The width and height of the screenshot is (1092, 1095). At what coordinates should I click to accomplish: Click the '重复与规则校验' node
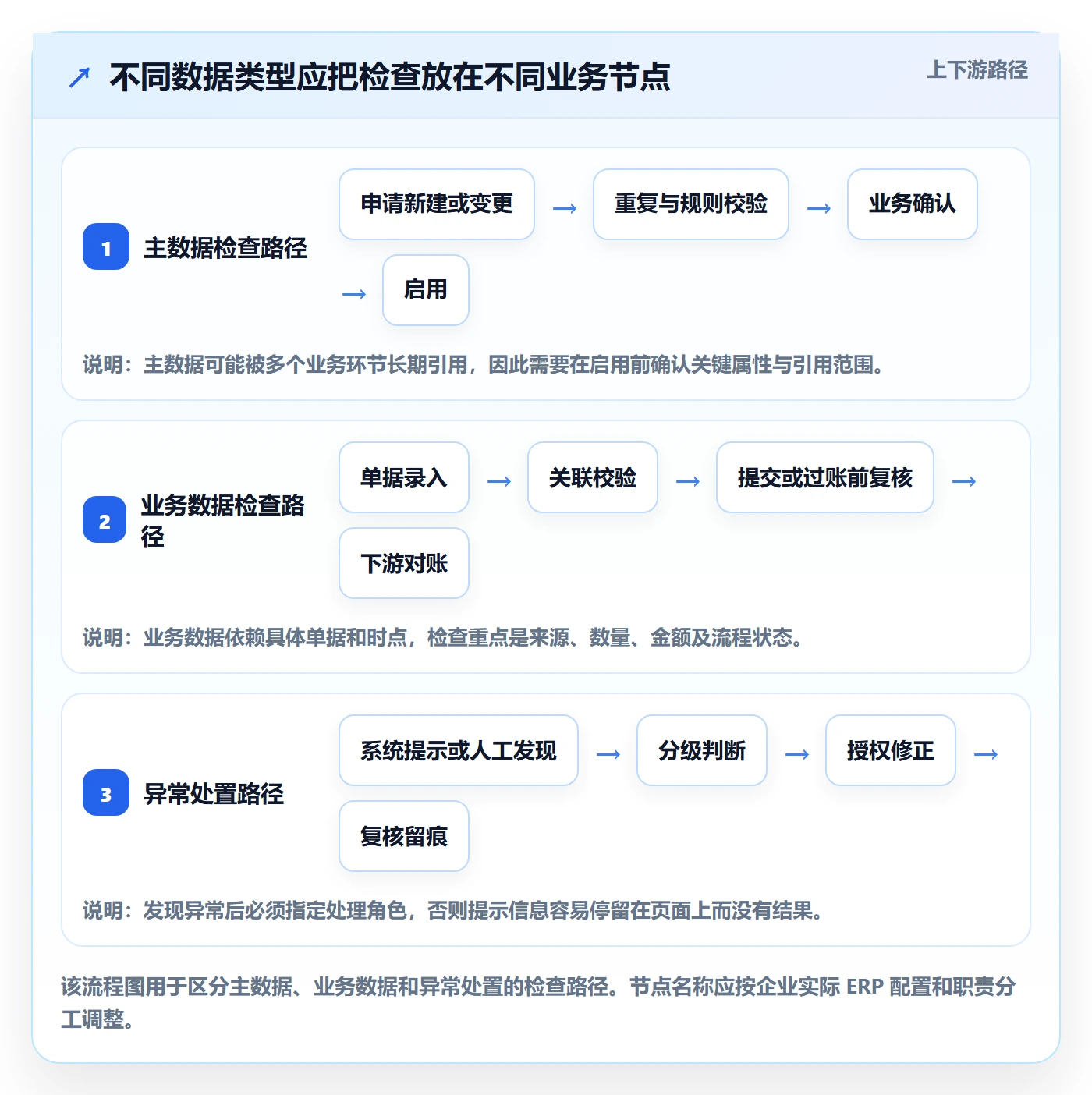691,204
